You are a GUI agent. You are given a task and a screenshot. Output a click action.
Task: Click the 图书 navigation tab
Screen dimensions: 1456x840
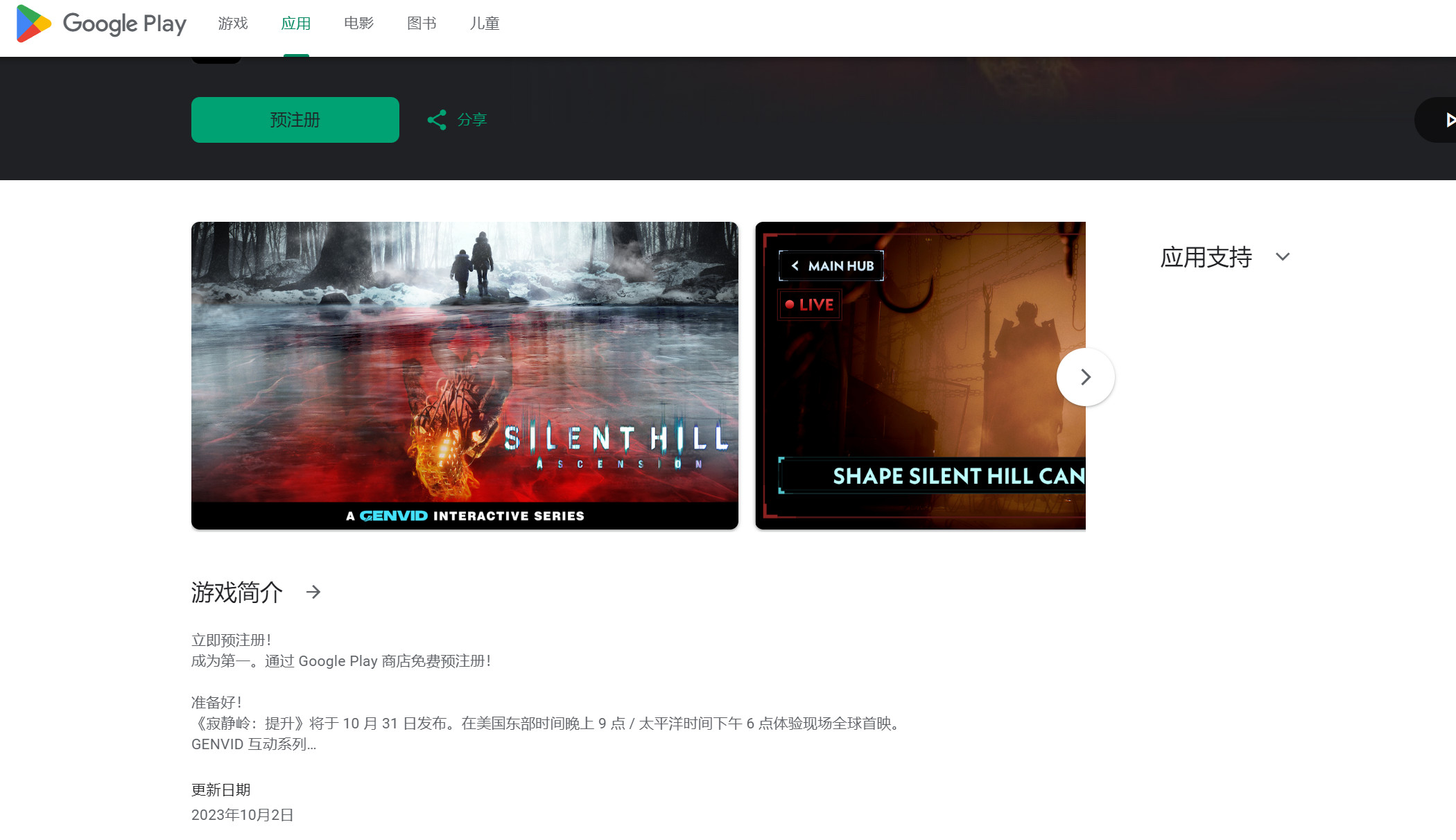click(x=421, y=23)
